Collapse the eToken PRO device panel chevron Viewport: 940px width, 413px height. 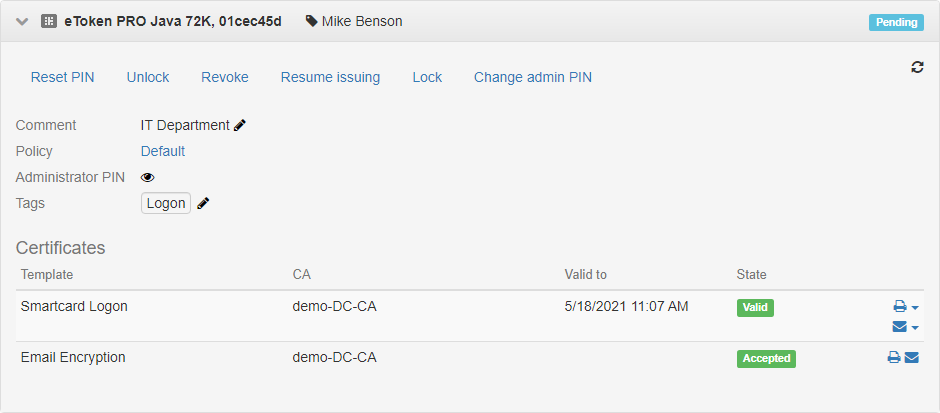[22, 21]
